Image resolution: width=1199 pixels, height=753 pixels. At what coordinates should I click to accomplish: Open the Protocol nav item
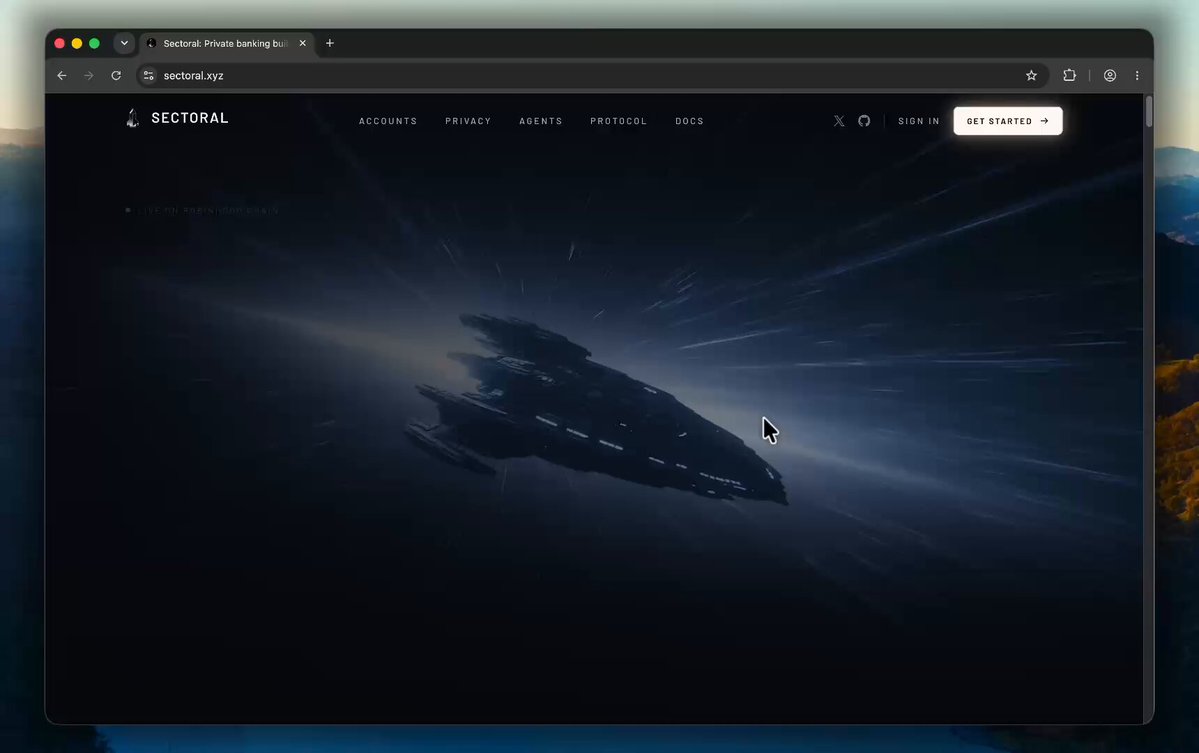pos(619,121)
